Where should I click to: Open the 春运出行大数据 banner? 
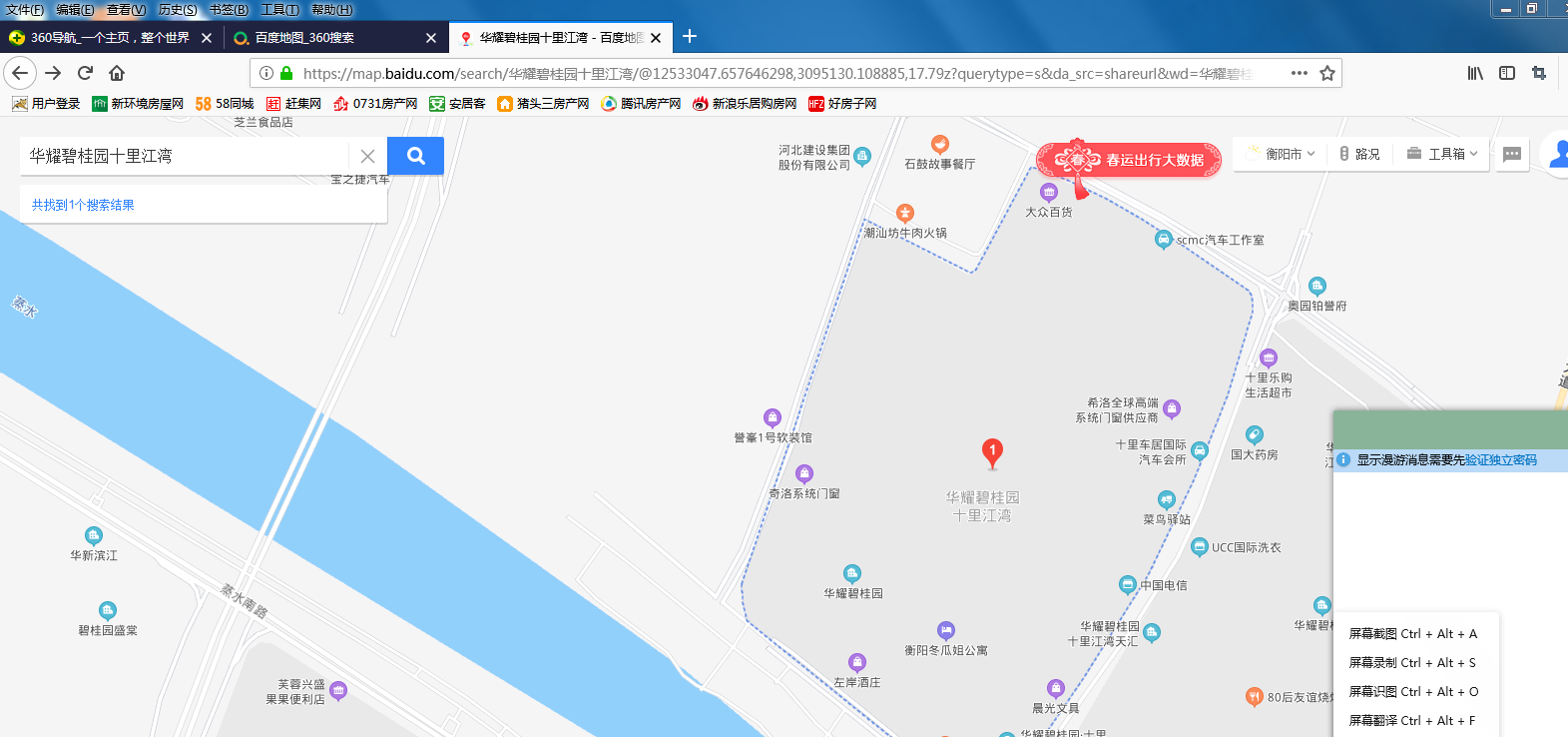1130,160
